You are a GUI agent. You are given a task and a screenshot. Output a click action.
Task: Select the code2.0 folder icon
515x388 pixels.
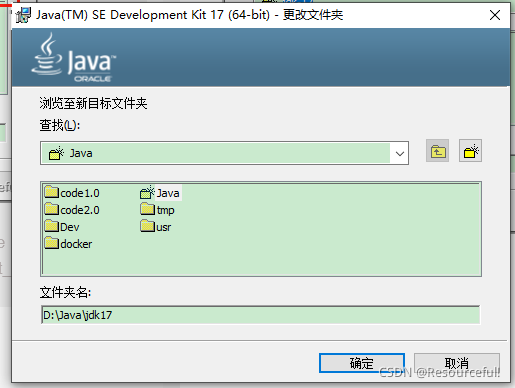51,209
